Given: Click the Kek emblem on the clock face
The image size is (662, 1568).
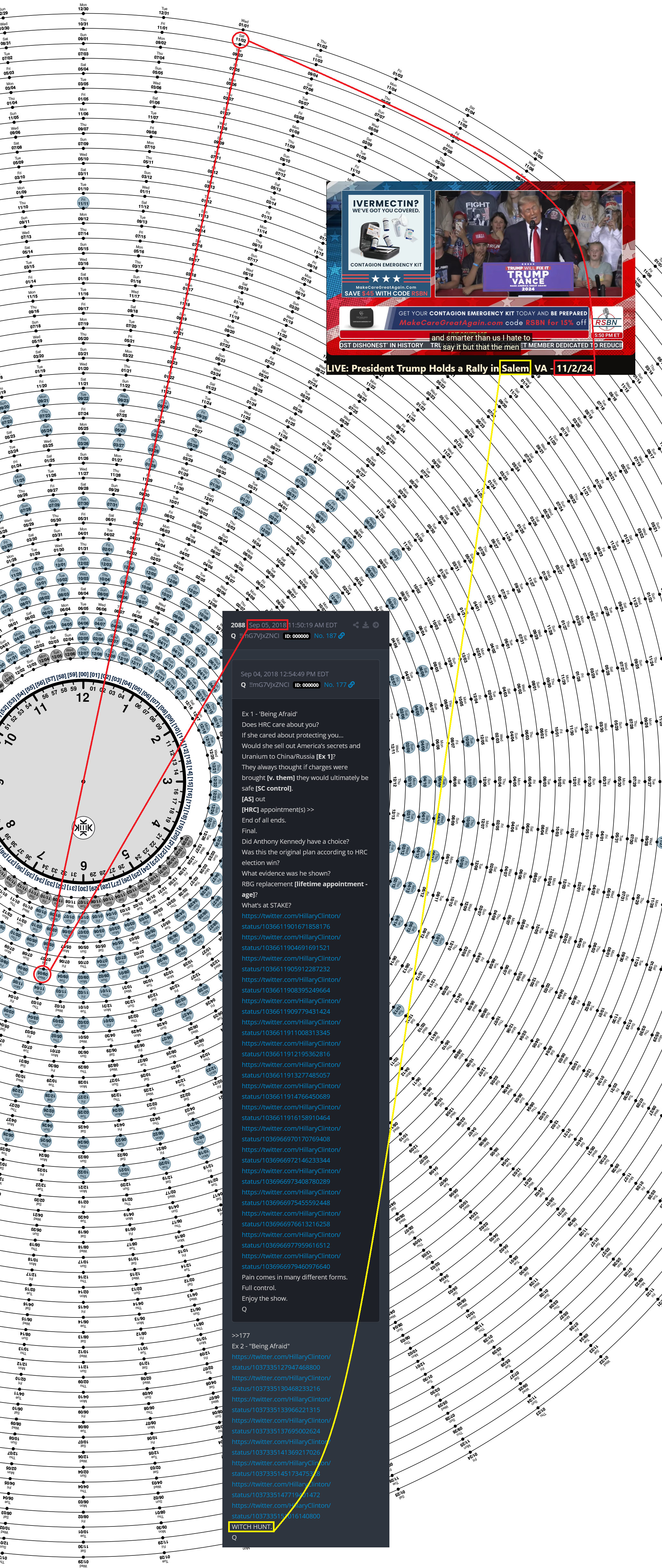Looking at the screenshot, I should [83, 827].
